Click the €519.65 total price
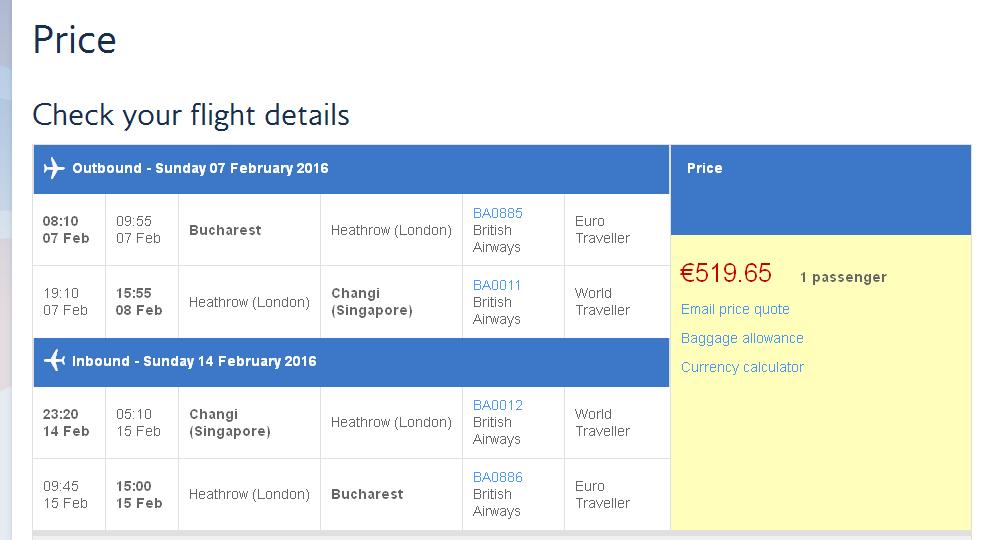This screenshot has height=540, width=988. click(x=726, y=273)
